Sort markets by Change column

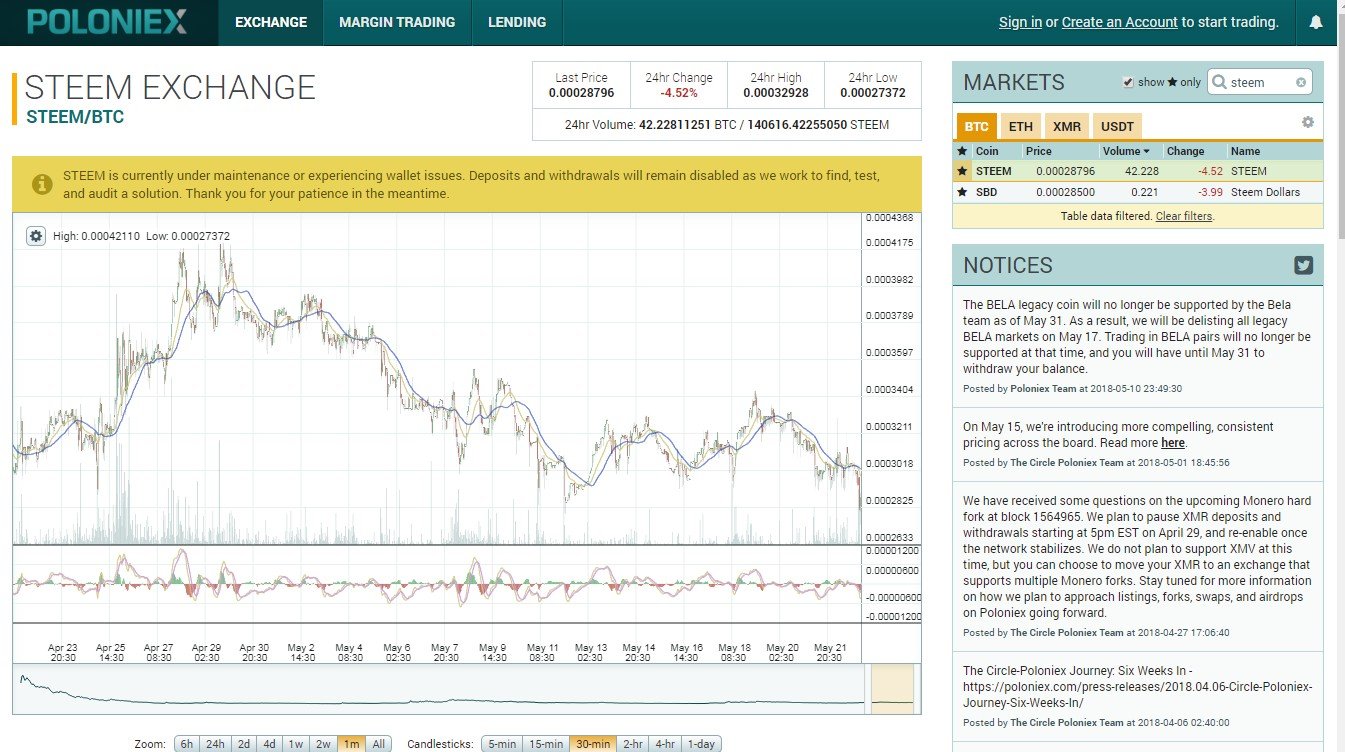[x=1185, y=151]
